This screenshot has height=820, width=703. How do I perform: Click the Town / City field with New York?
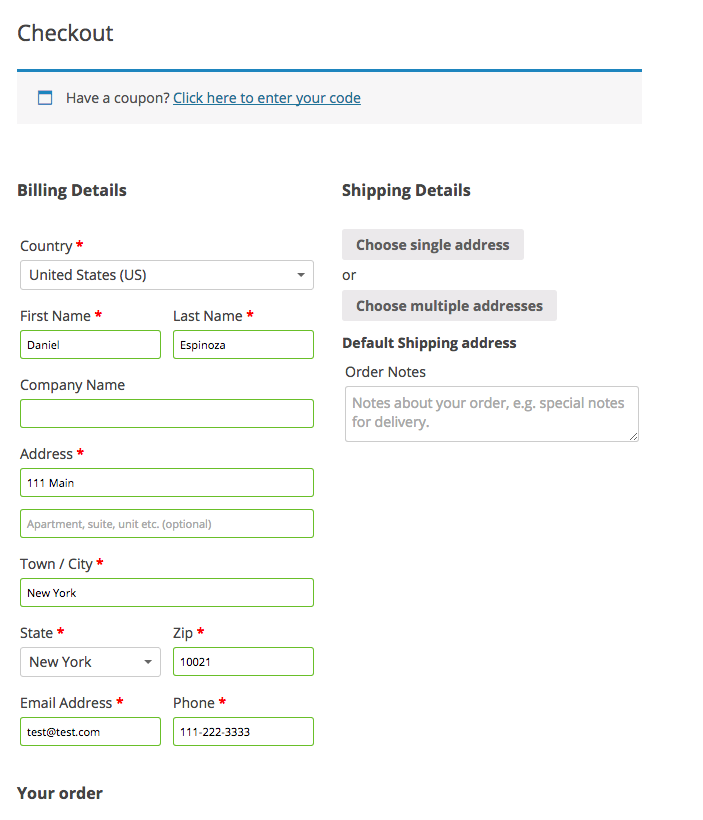(166, 593)
